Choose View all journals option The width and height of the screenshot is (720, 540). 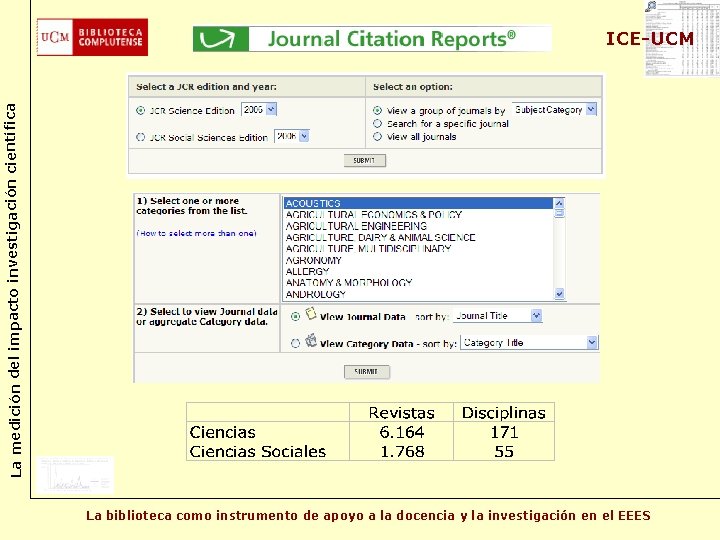pos(377,136)
